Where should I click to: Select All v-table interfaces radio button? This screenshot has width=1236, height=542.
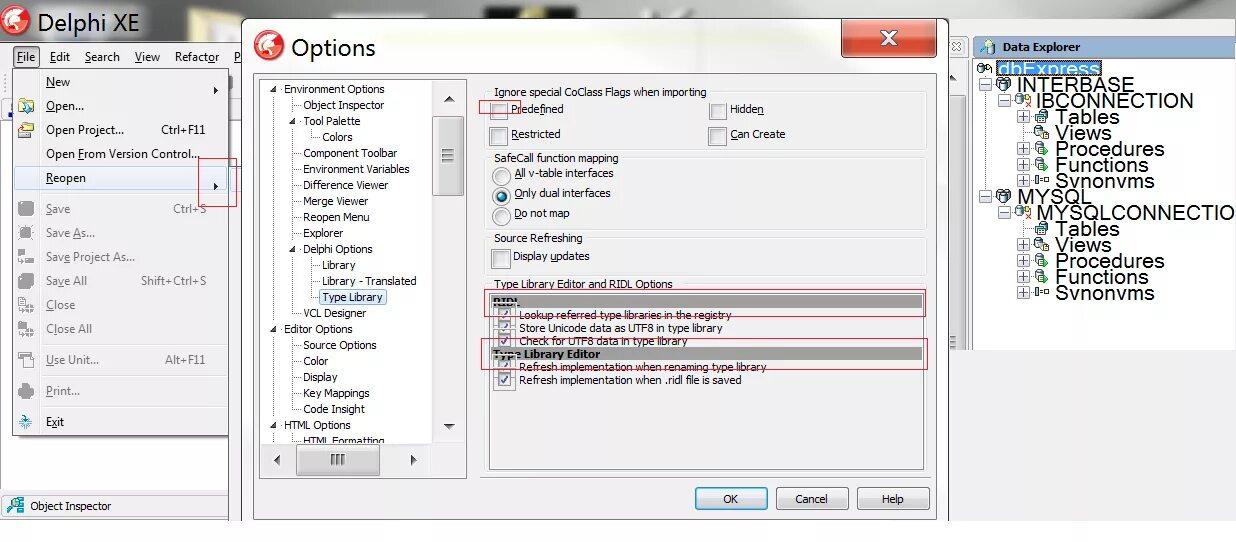tap(502, 175)
